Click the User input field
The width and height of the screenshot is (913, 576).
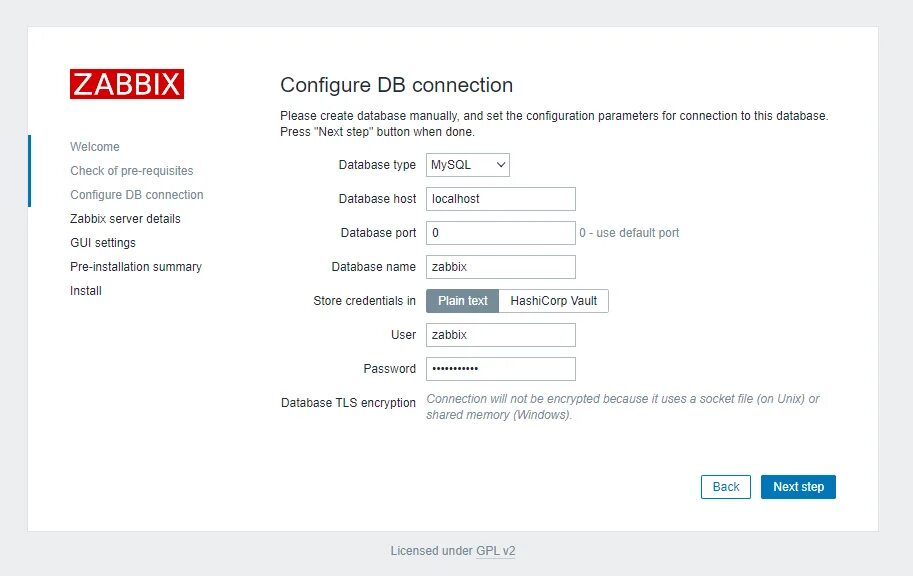coord(501,335)
